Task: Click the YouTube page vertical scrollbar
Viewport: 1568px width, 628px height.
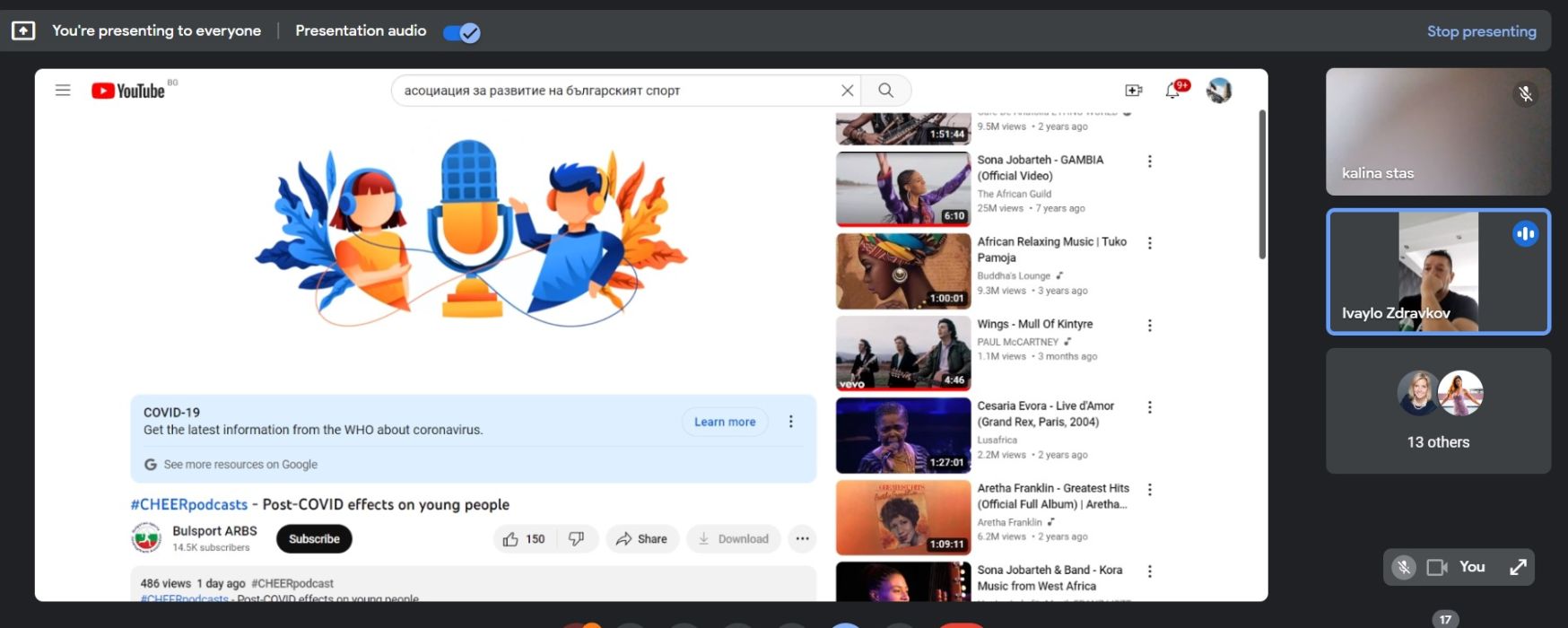Action: [1262, 185]
